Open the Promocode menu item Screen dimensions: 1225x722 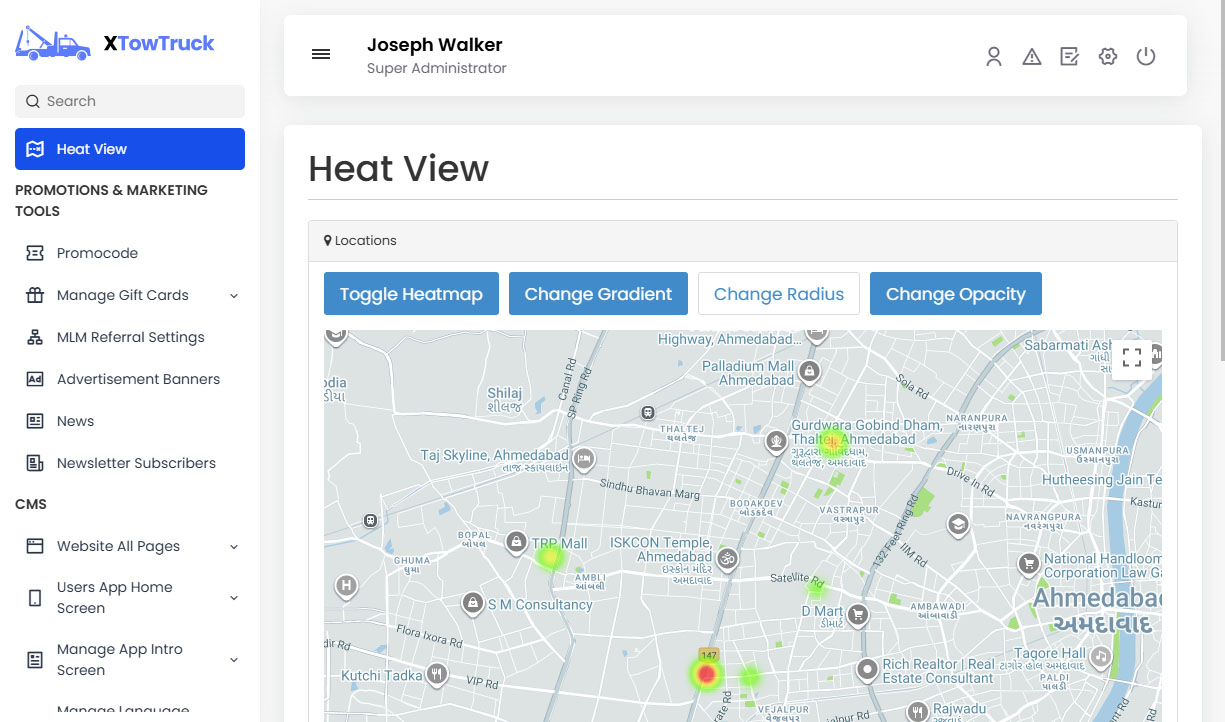tap(97, 253)
